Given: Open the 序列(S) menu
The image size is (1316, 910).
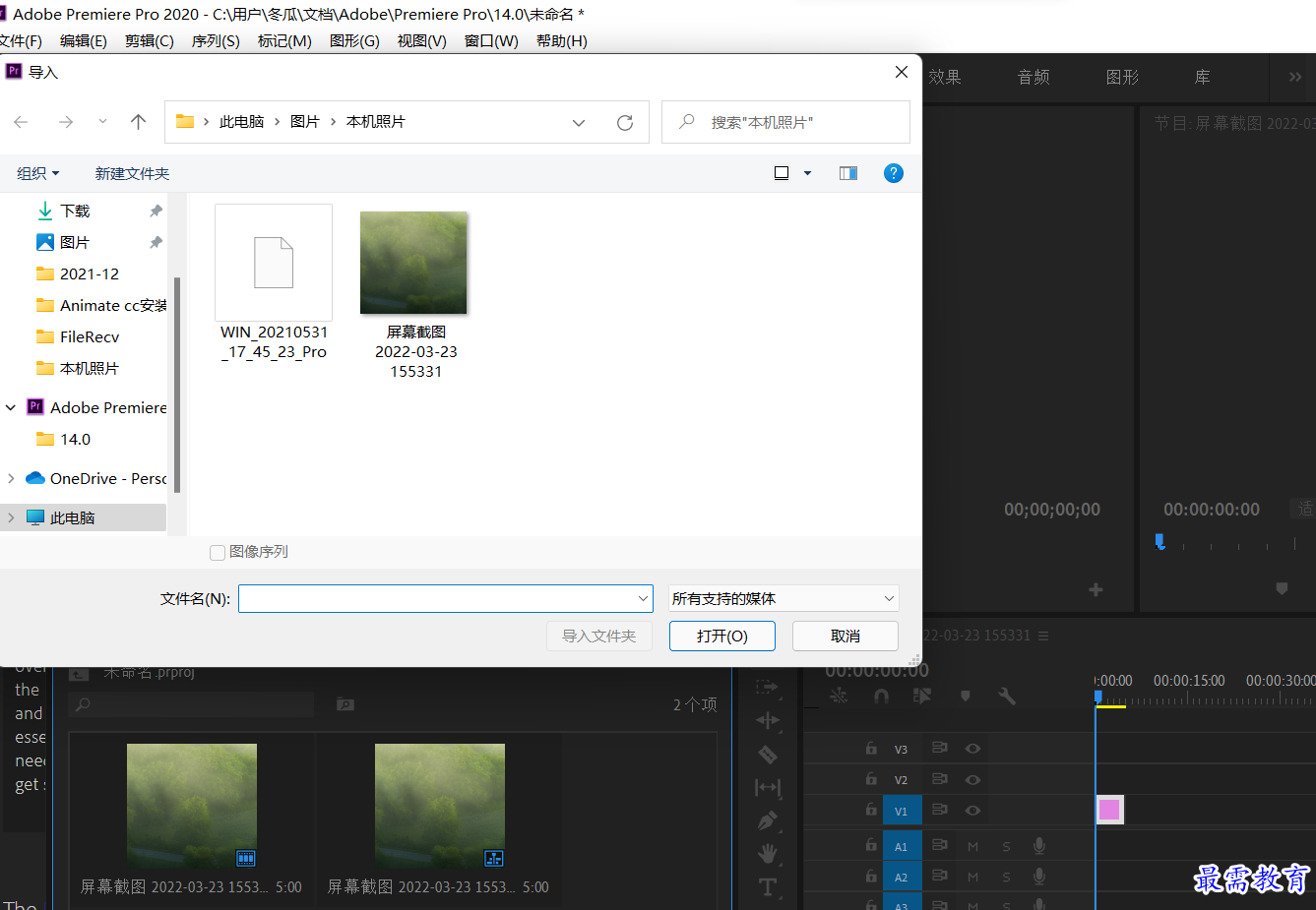Looking at the screenshot, I should pyautogui.click(x=216, y=40).
